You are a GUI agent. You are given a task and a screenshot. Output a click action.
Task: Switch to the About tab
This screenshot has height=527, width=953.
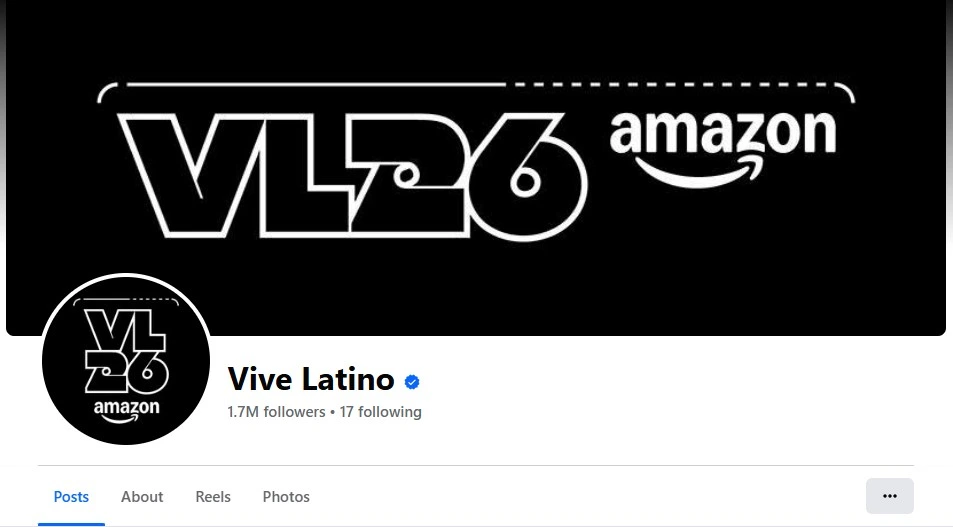pos(142,497)
